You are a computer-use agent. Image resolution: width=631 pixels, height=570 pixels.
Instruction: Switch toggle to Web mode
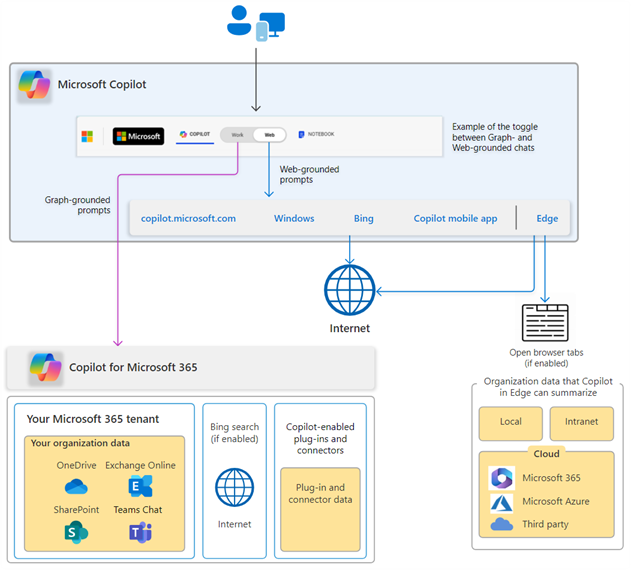point(270,135)
